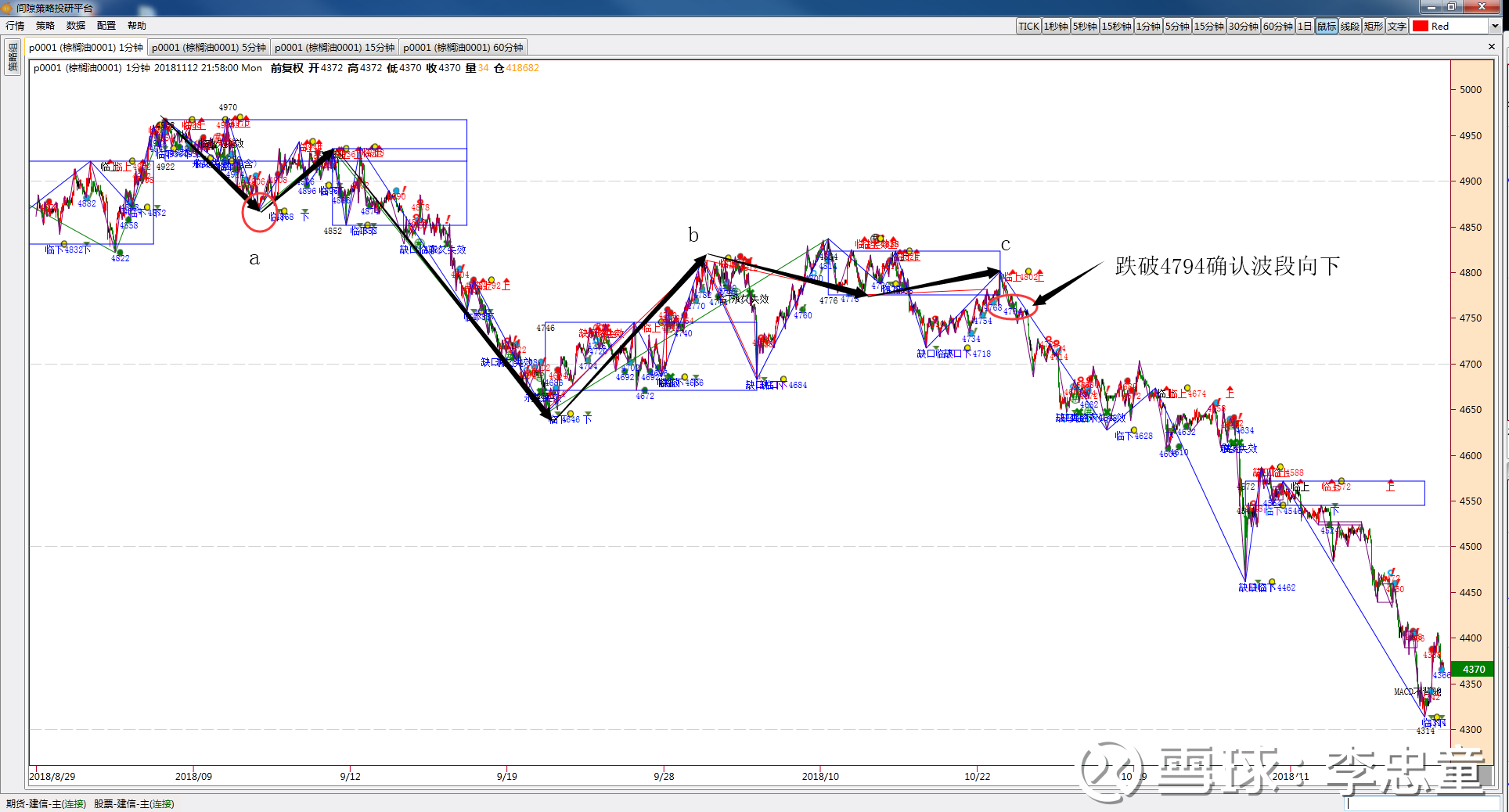Set chart period to 15秒钟

click(1117, 26)
